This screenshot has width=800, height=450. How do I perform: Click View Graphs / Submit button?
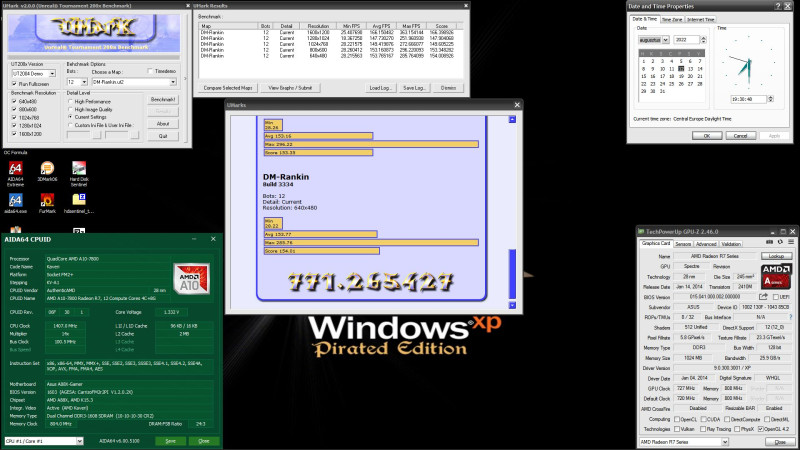290,88
